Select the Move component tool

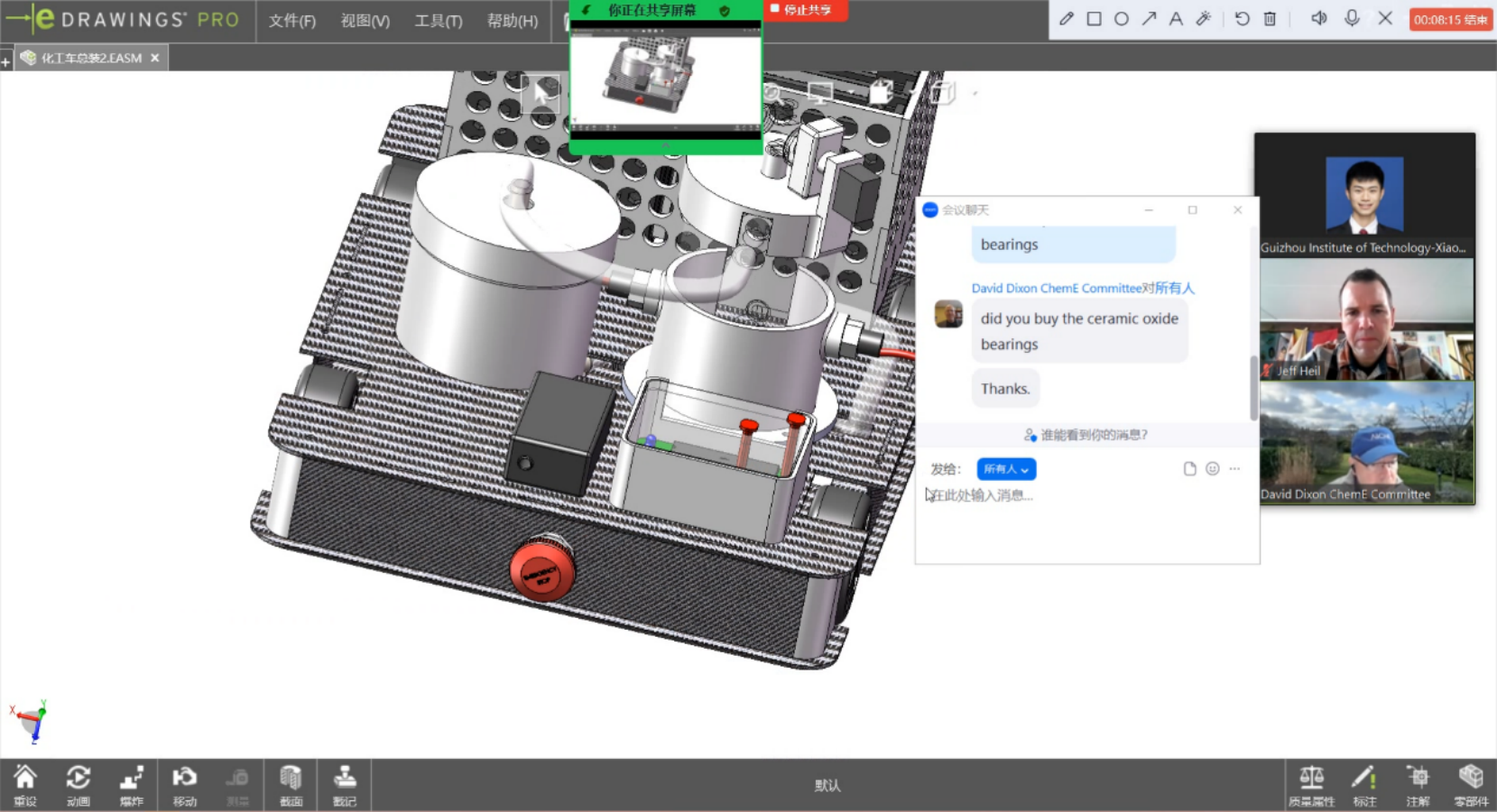pyautogui.click(x=185, y=783)
